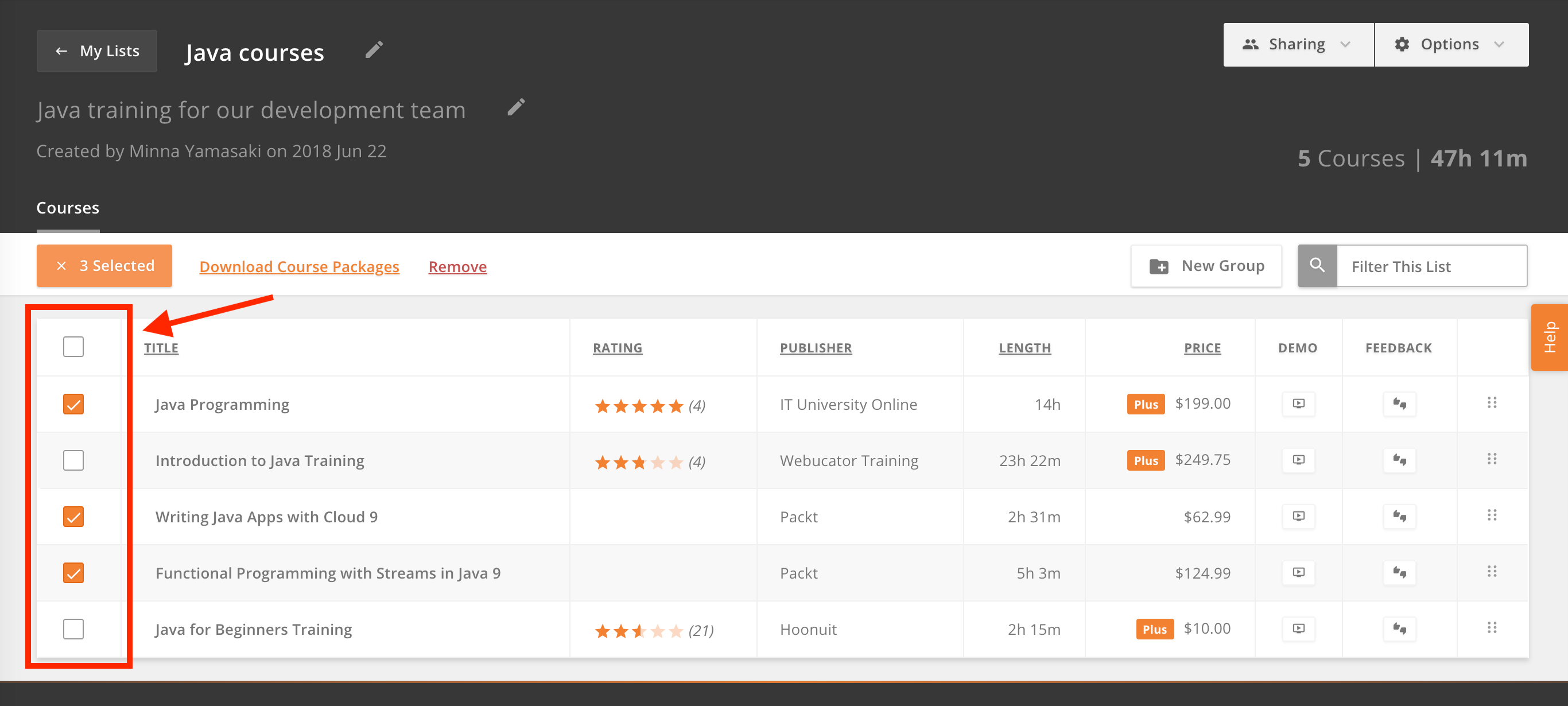Open demo for Java for Beginners Training
Image resolution: width=1568 pixels, height=706 pixels.
click(x=1298, y=629)
